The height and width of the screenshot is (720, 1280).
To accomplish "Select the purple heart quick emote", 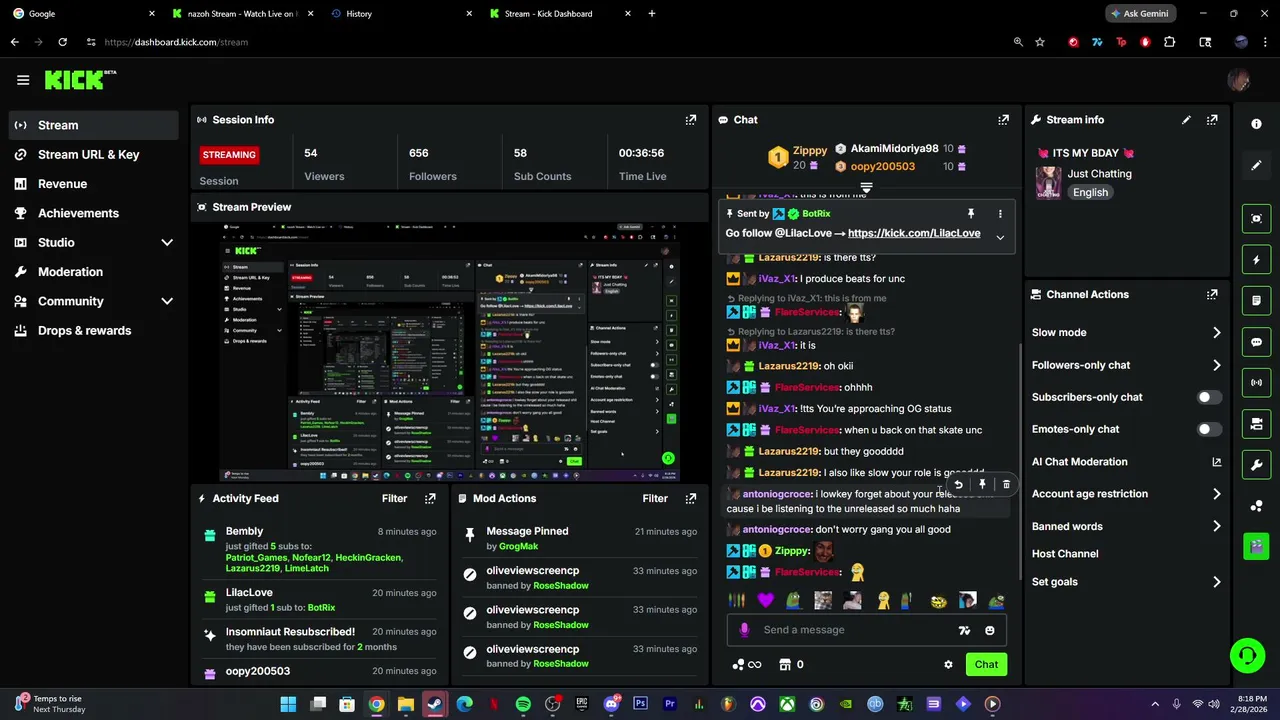I will pyautogui.click(x=765, y=601).
